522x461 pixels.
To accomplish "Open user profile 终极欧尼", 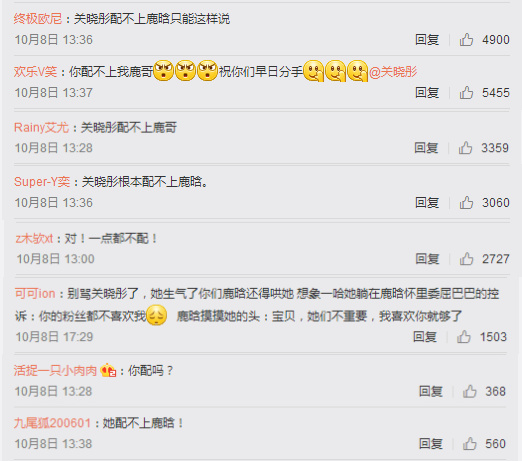I will click(x=38, y=19).
